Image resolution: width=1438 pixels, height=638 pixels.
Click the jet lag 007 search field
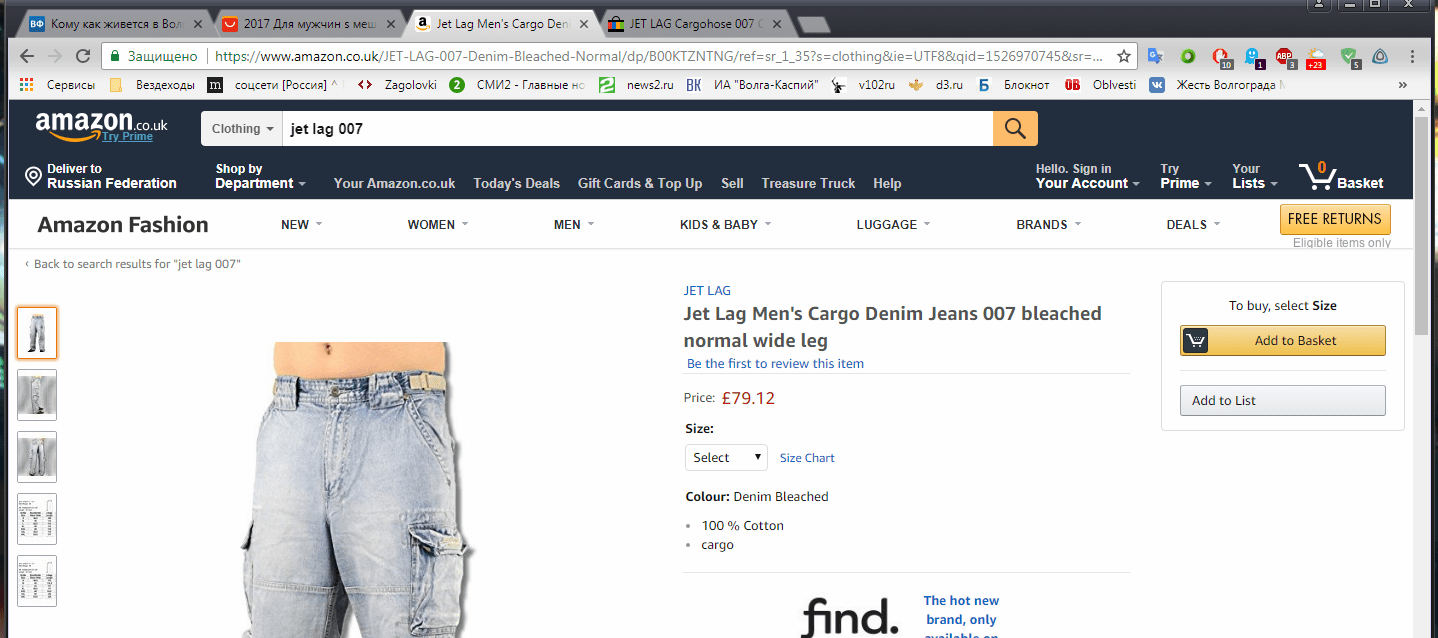637,128
